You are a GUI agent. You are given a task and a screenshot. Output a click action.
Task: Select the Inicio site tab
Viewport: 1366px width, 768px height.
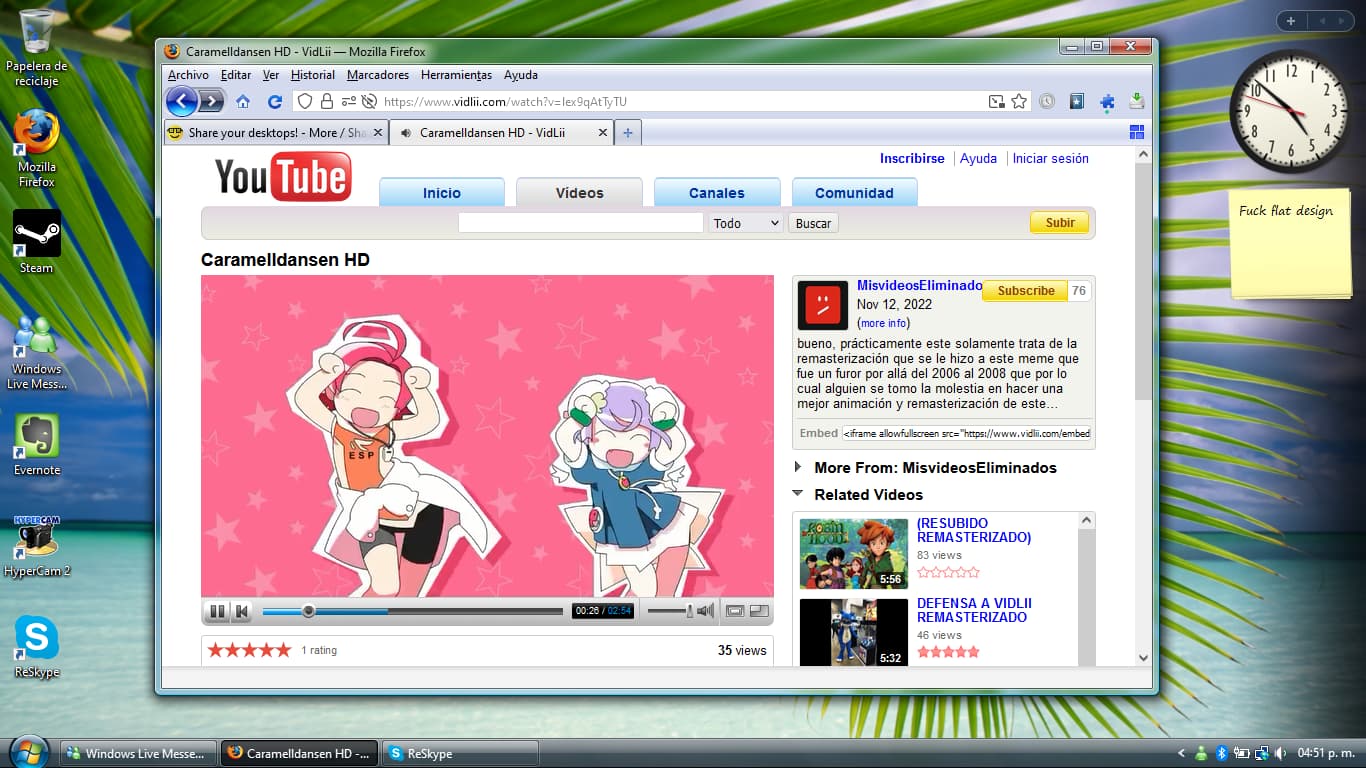[442, 193]
